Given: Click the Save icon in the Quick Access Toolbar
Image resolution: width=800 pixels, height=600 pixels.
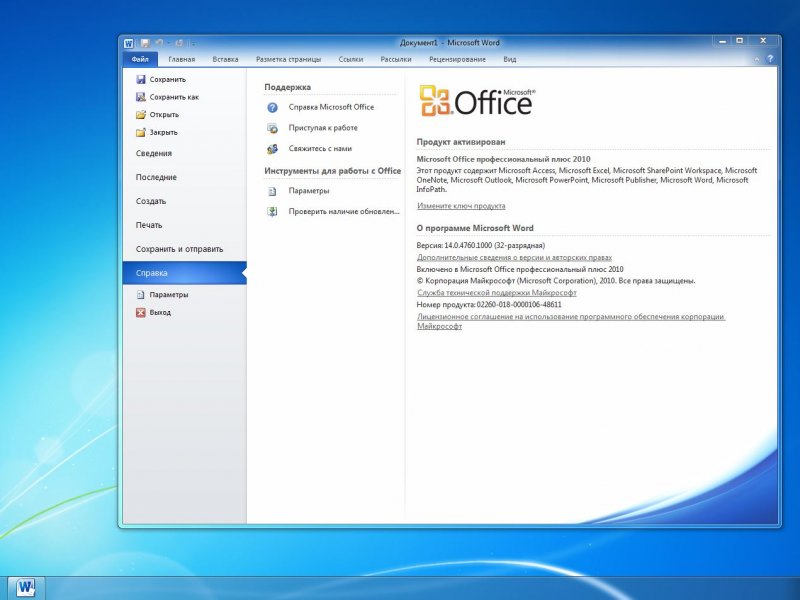Looking at the screenshot, I should (145, 43).
